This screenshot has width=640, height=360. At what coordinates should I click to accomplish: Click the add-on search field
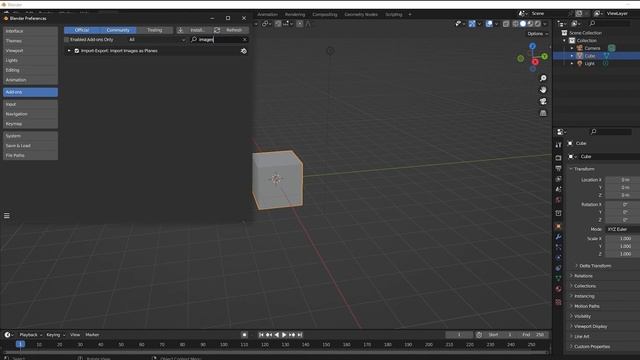click(218, 40)
